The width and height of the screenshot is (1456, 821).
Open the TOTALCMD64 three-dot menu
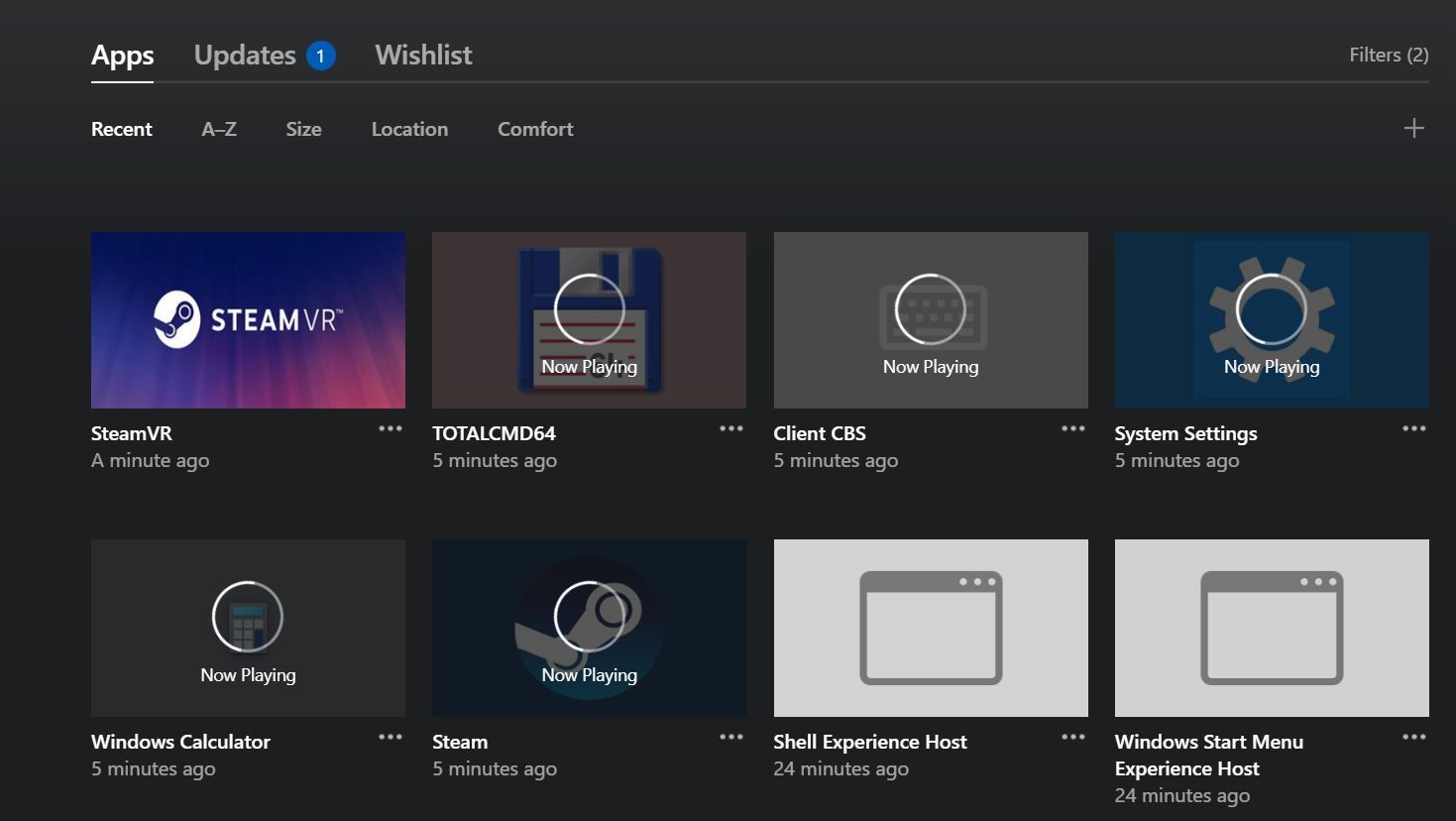[x=731, y=429]
